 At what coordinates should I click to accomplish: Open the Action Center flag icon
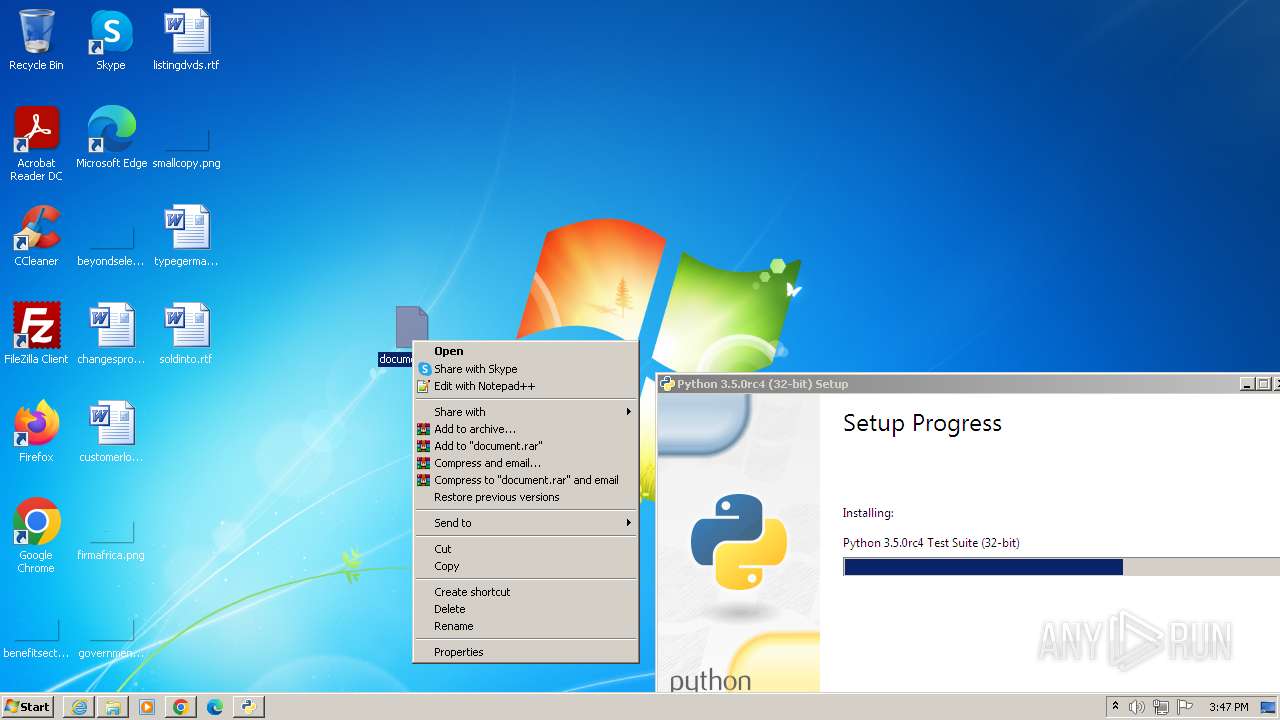[x=1185, y=707]
